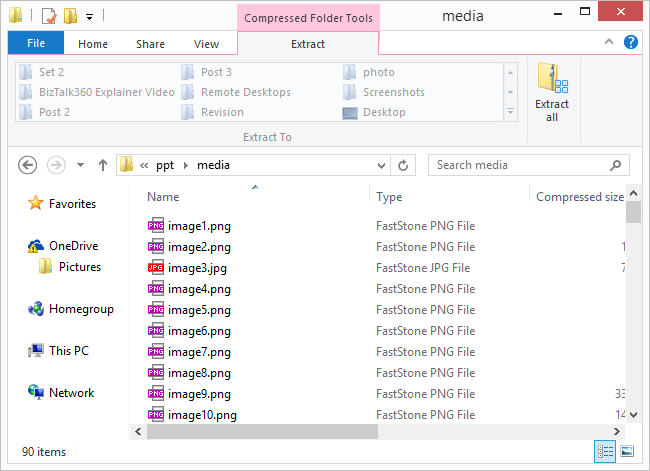Viewport: 650px width, 471px height.
Task: Click the Back navigation arrow
Action: pyautogui.click(x=28, y=165)
